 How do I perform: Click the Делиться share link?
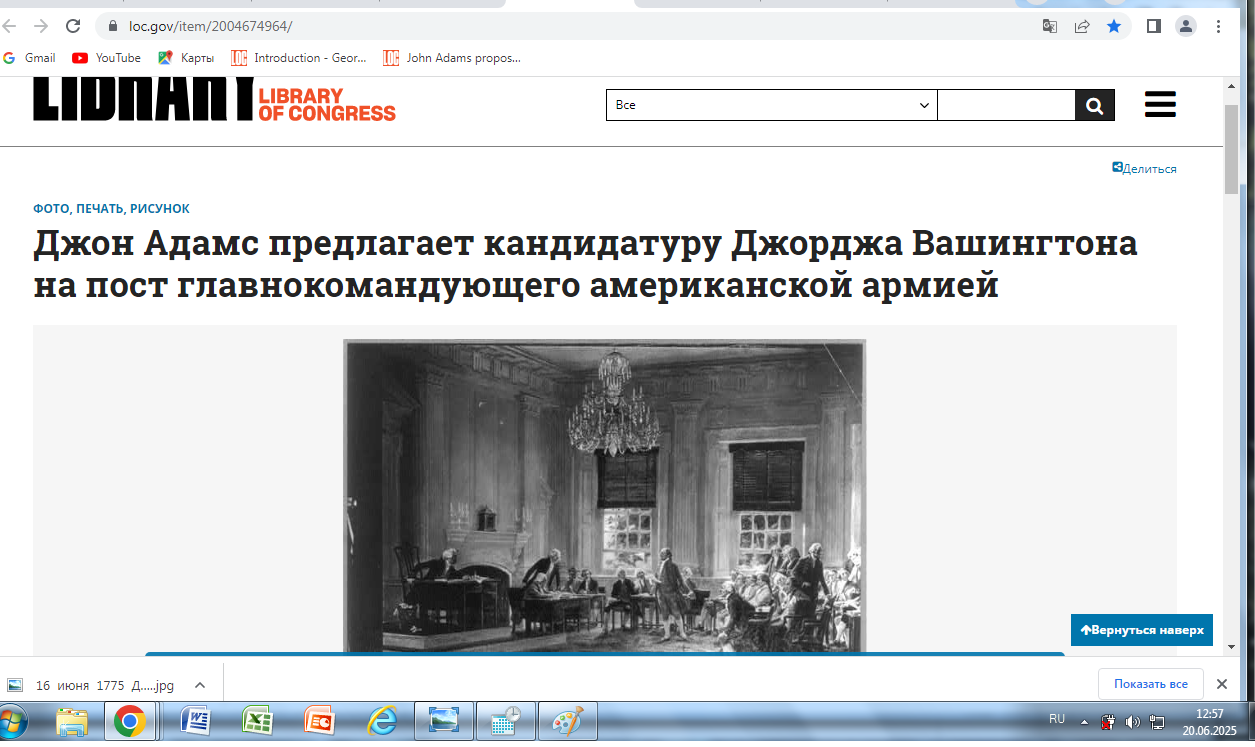1144,168
